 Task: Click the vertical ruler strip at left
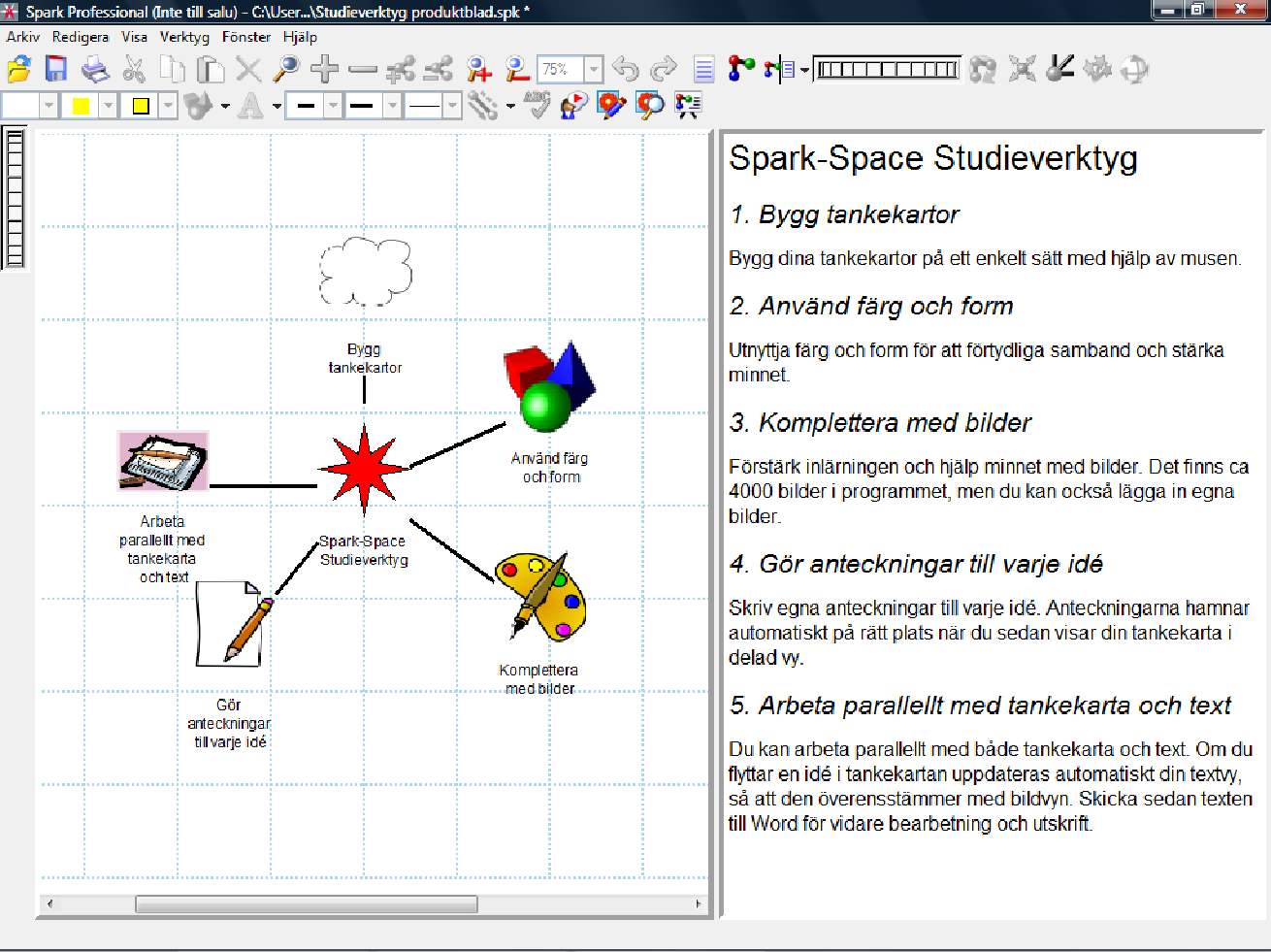(15, 197)
